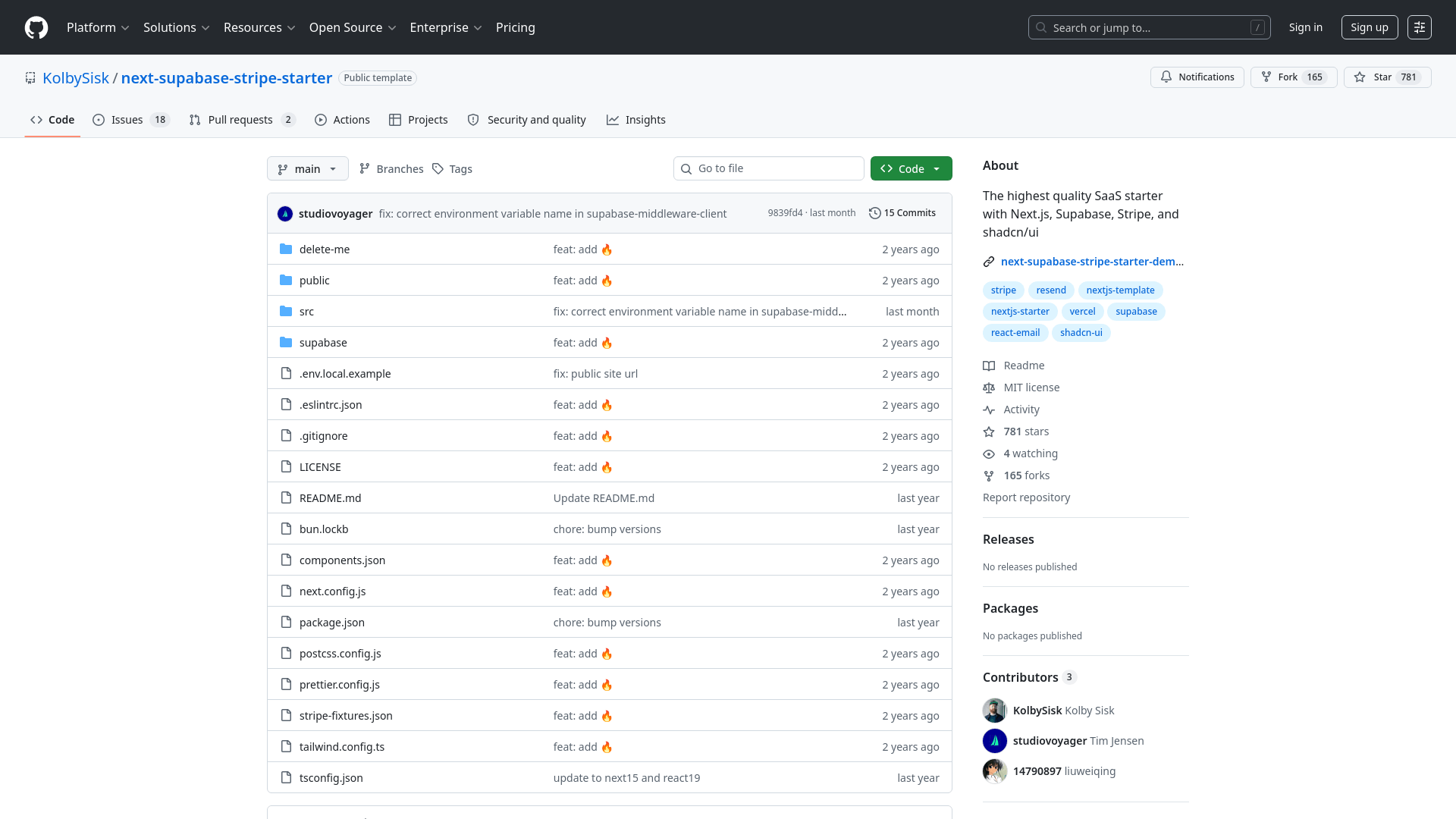Open the Branches link
The height and width of the screenshot is (819, 1456).
click(x=391, y=169)
